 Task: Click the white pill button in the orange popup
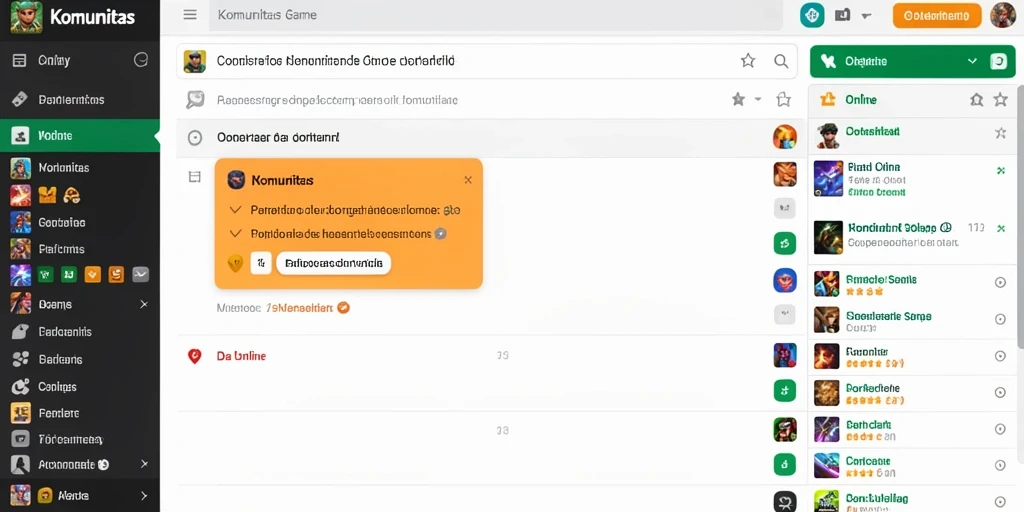333,263
